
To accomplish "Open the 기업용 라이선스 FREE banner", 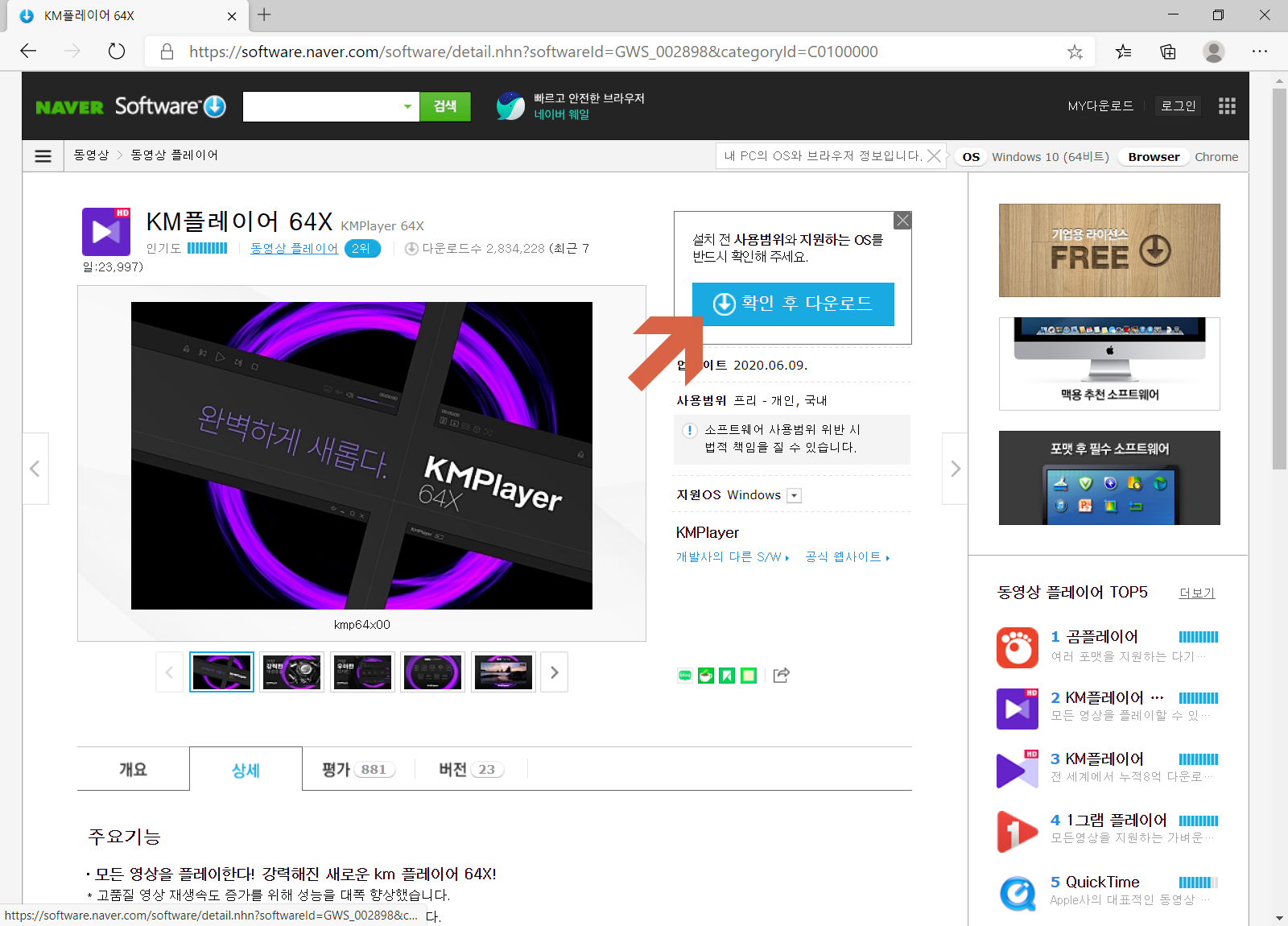I will pyautogui.click(x=1109, y=250).
